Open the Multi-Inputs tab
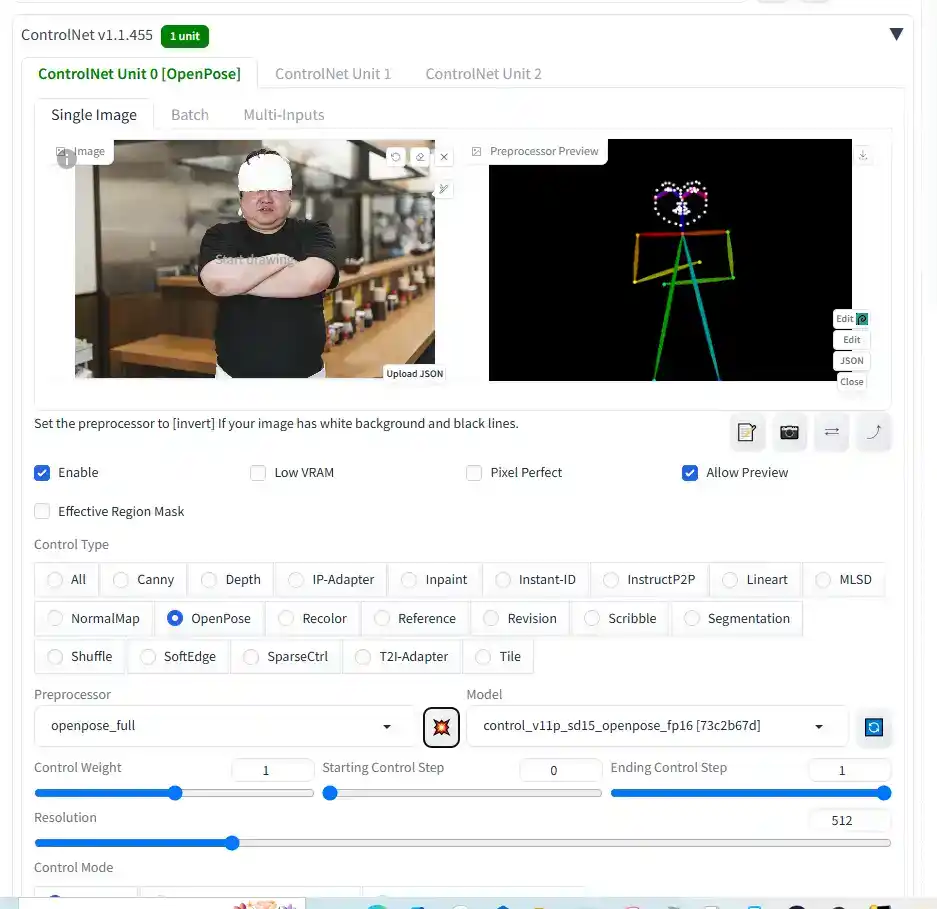The height and width of the screenshot is (909, 937). tap(284, 114)
